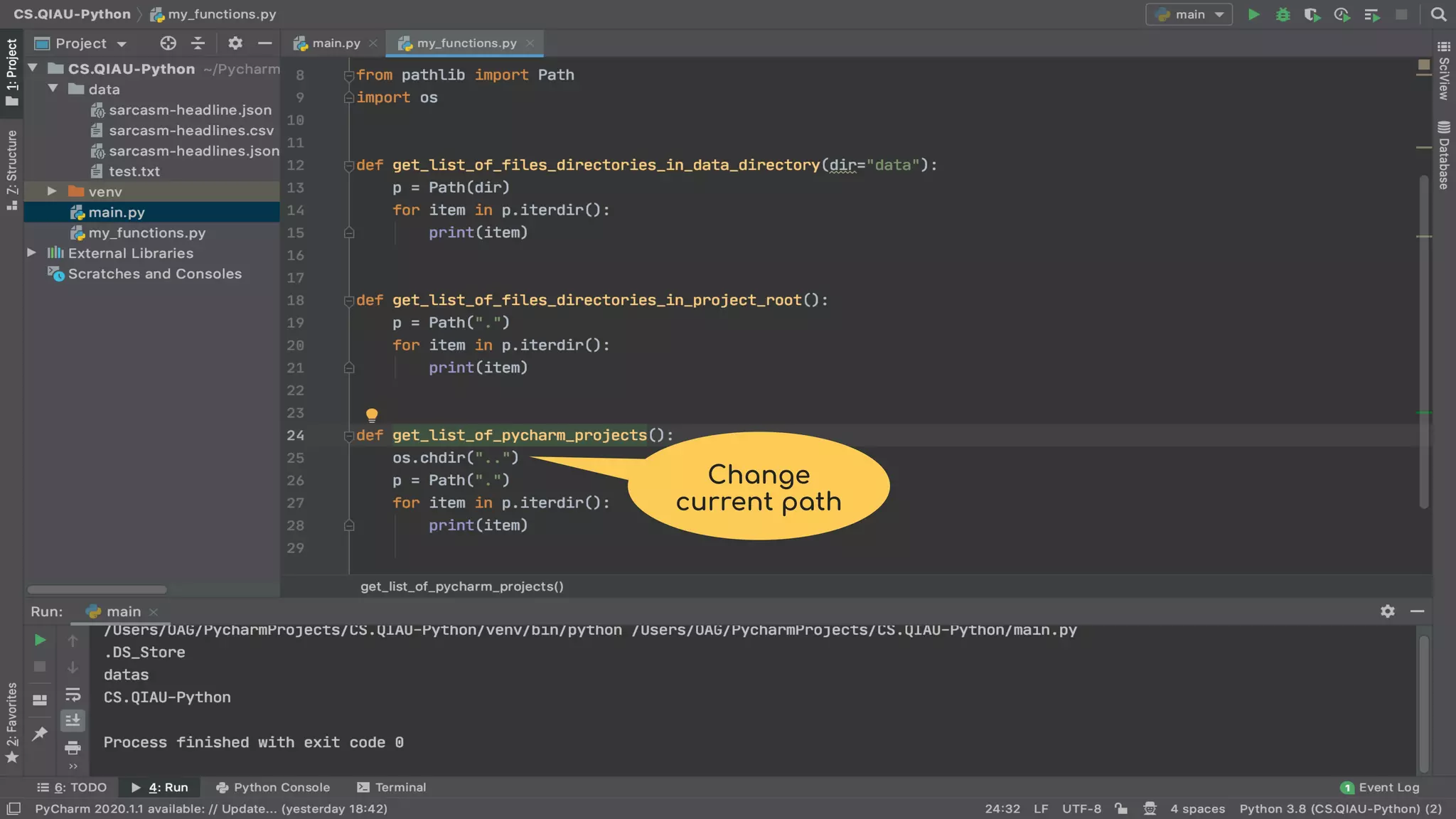
Task: Click the inspection indicator above the editor scrollbar
Action: pos(1423,65)
